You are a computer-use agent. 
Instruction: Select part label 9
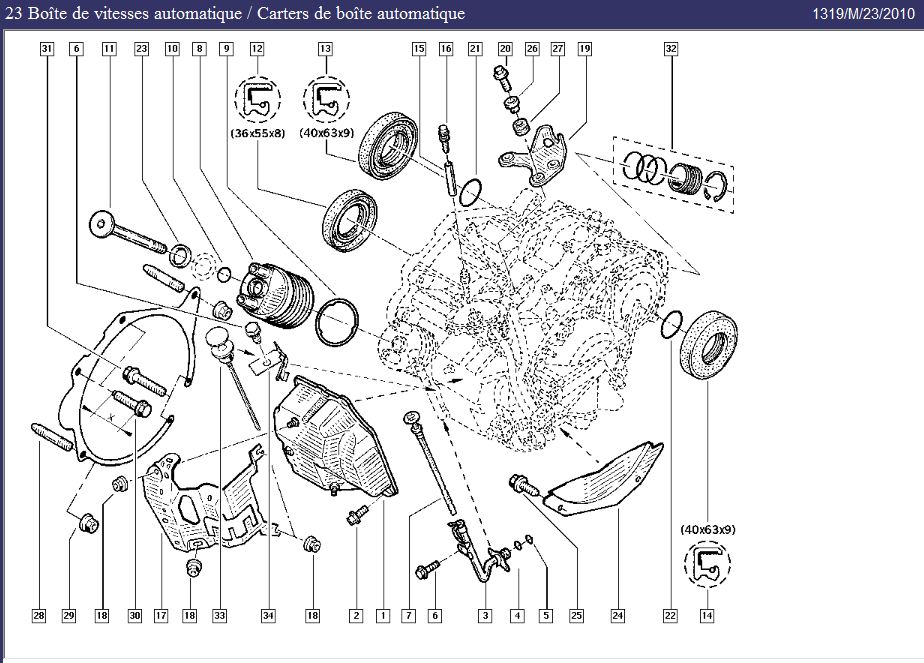pos(226,49)
